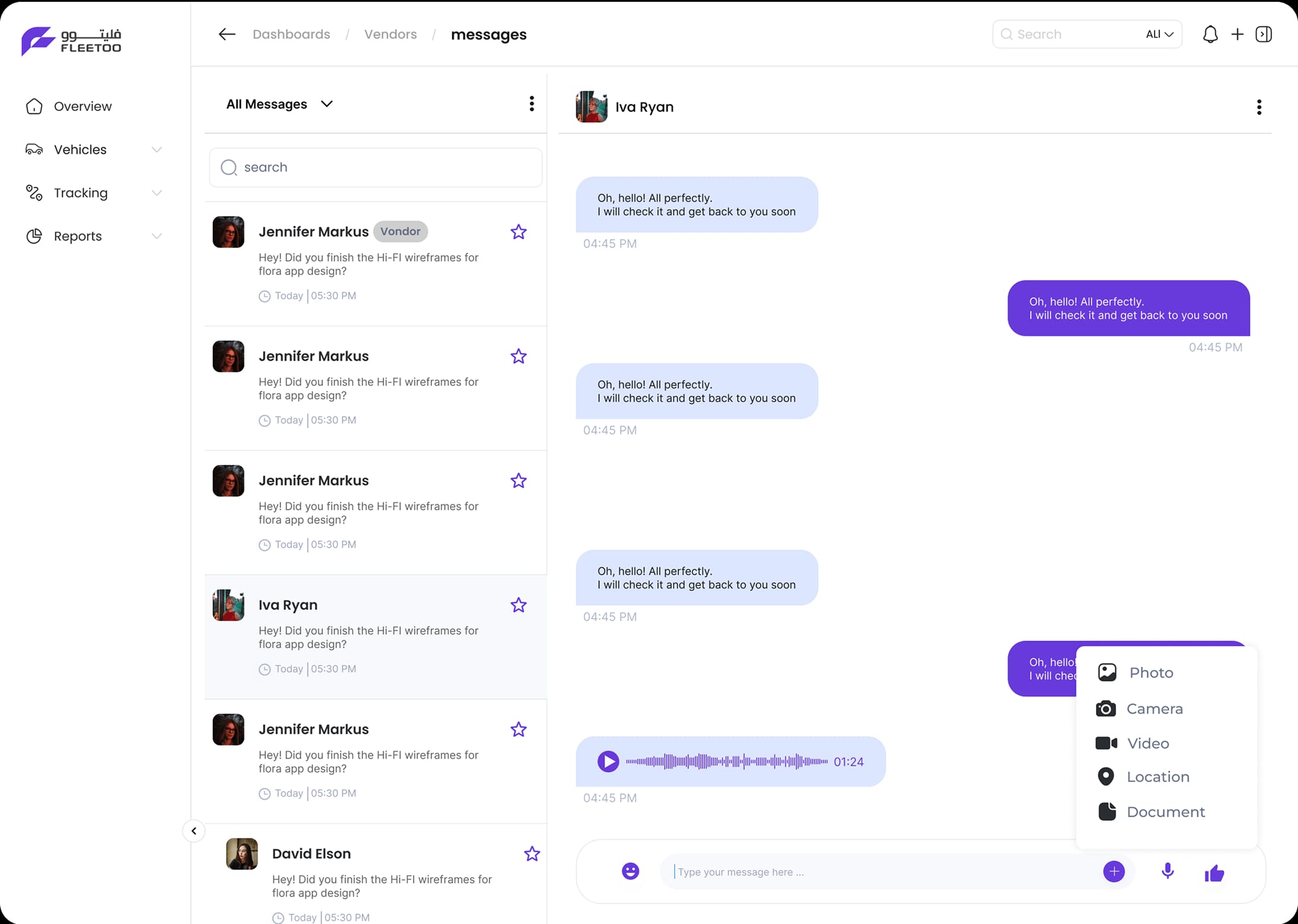Click the emoji smiley icon
Image resolution: width=1298 pixels, height=924 pixels.
click(630, 871)
